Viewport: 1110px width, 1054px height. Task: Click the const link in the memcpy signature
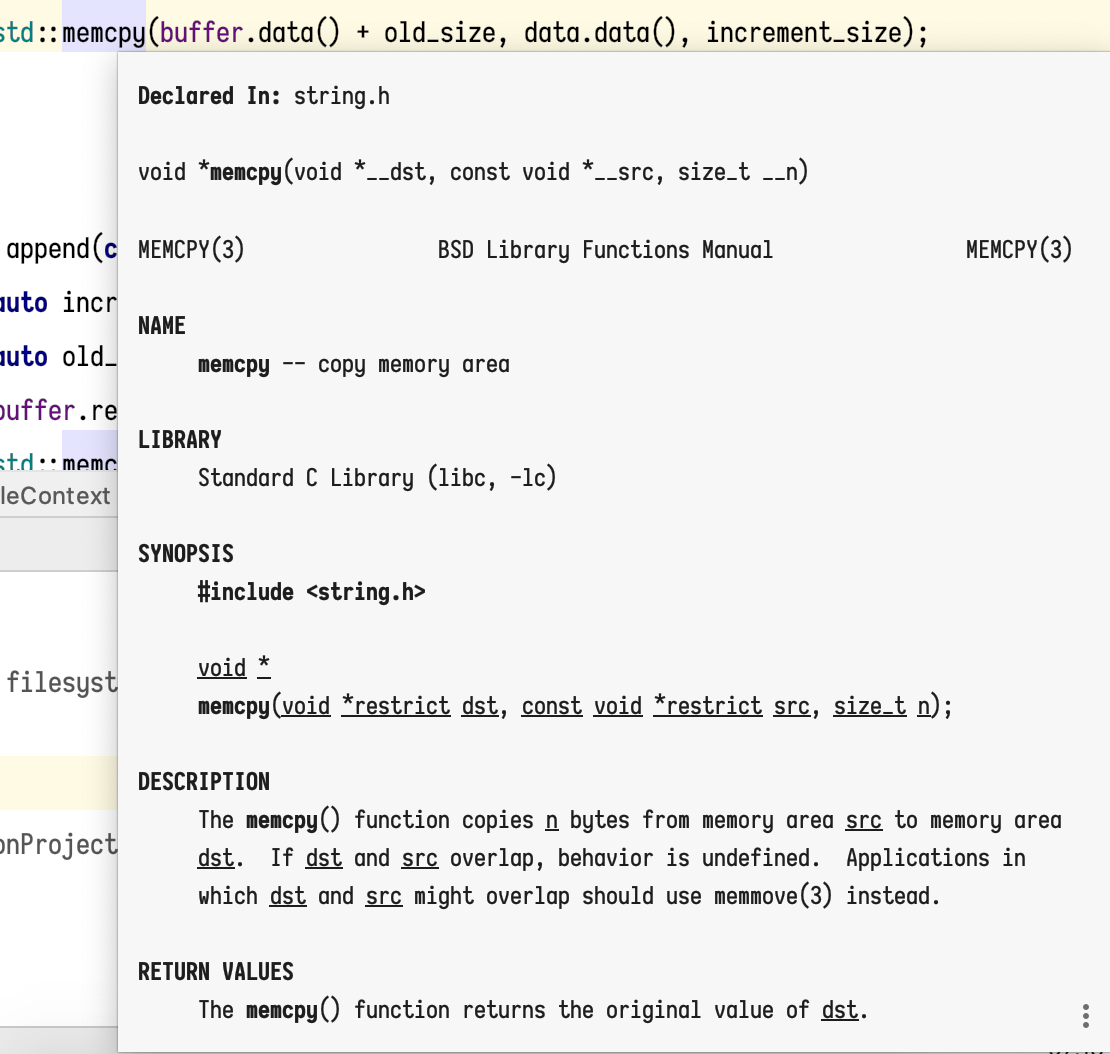tap(551, 705)
